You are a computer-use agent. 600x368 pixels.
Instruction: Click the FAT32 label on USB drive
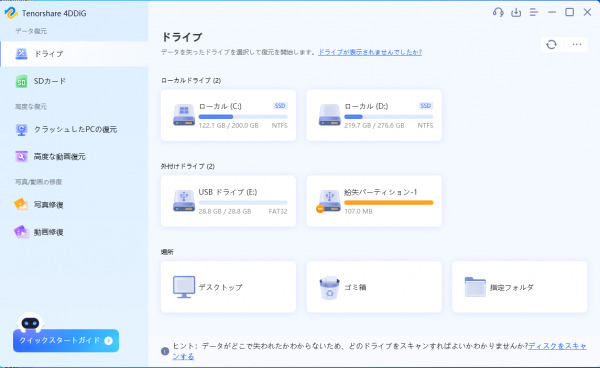[x=278, y=211]
